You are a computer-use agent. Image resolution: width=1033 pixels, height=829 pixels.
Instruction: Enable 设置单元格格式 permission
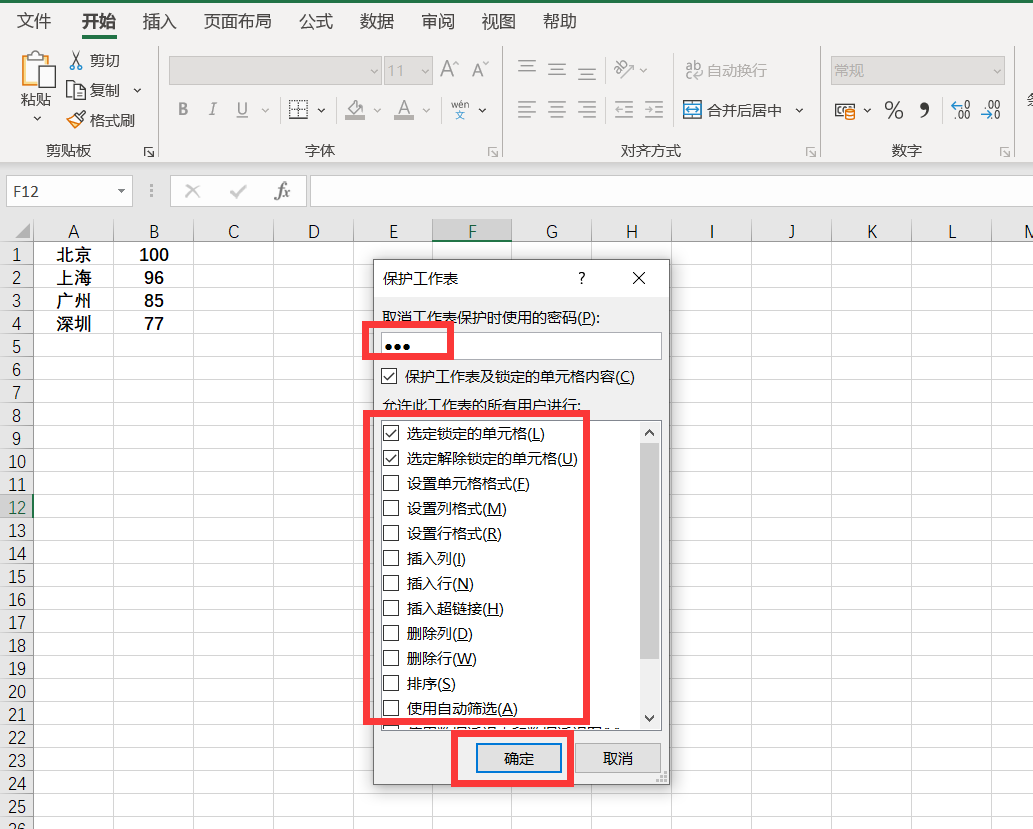coord(391,484)
